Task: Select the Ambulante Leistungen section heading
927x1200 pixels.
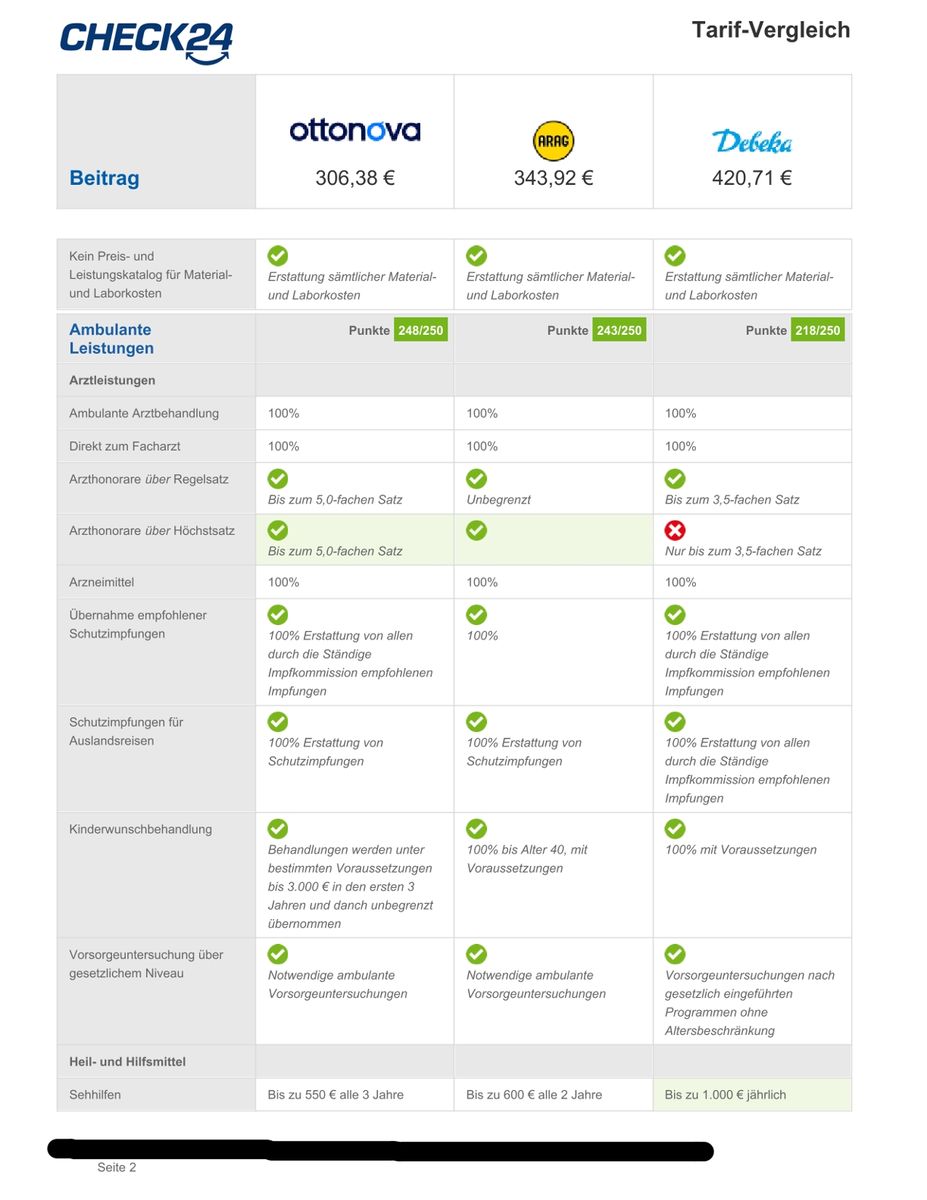Action: pyautogui.click(x=111, y=339)
